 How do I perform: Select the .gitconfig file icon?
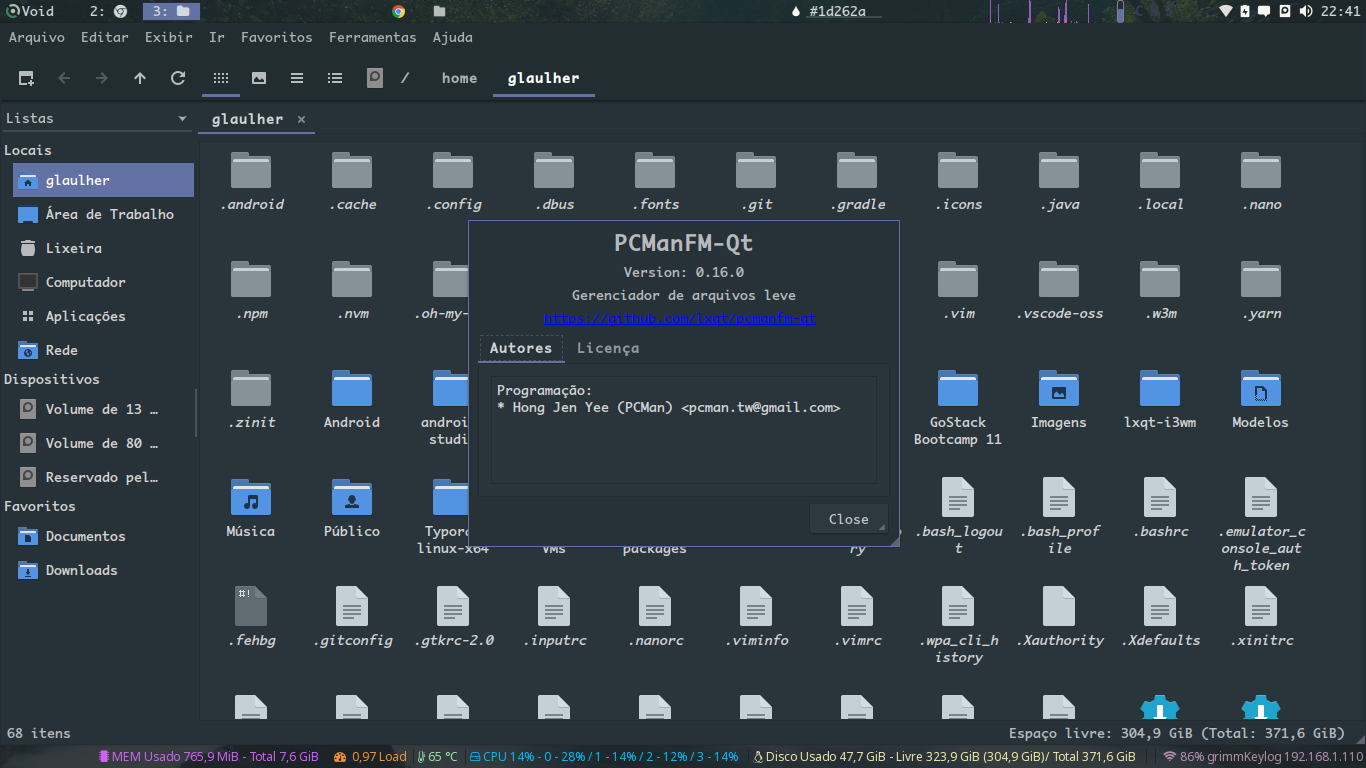point(352,607)
